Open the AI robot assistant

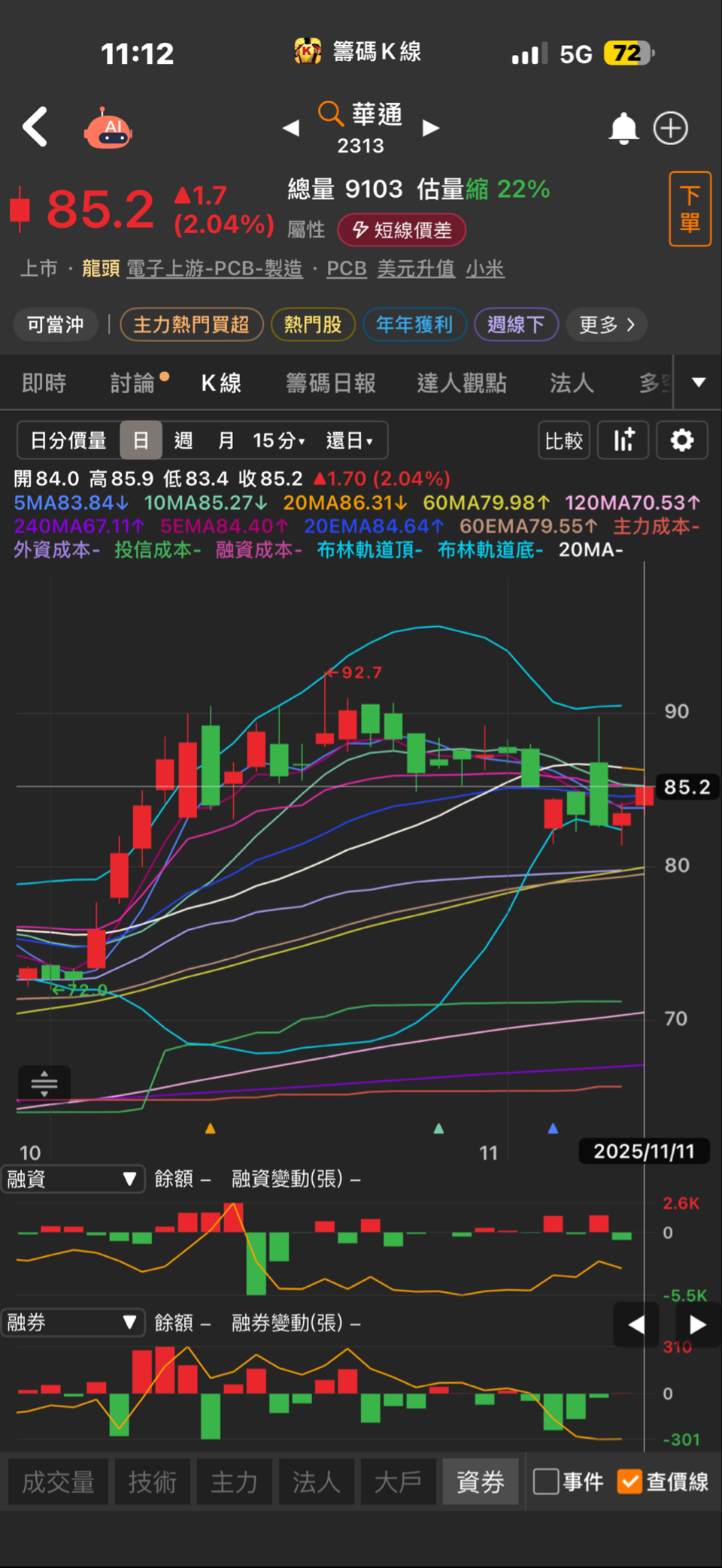[108, 129]
